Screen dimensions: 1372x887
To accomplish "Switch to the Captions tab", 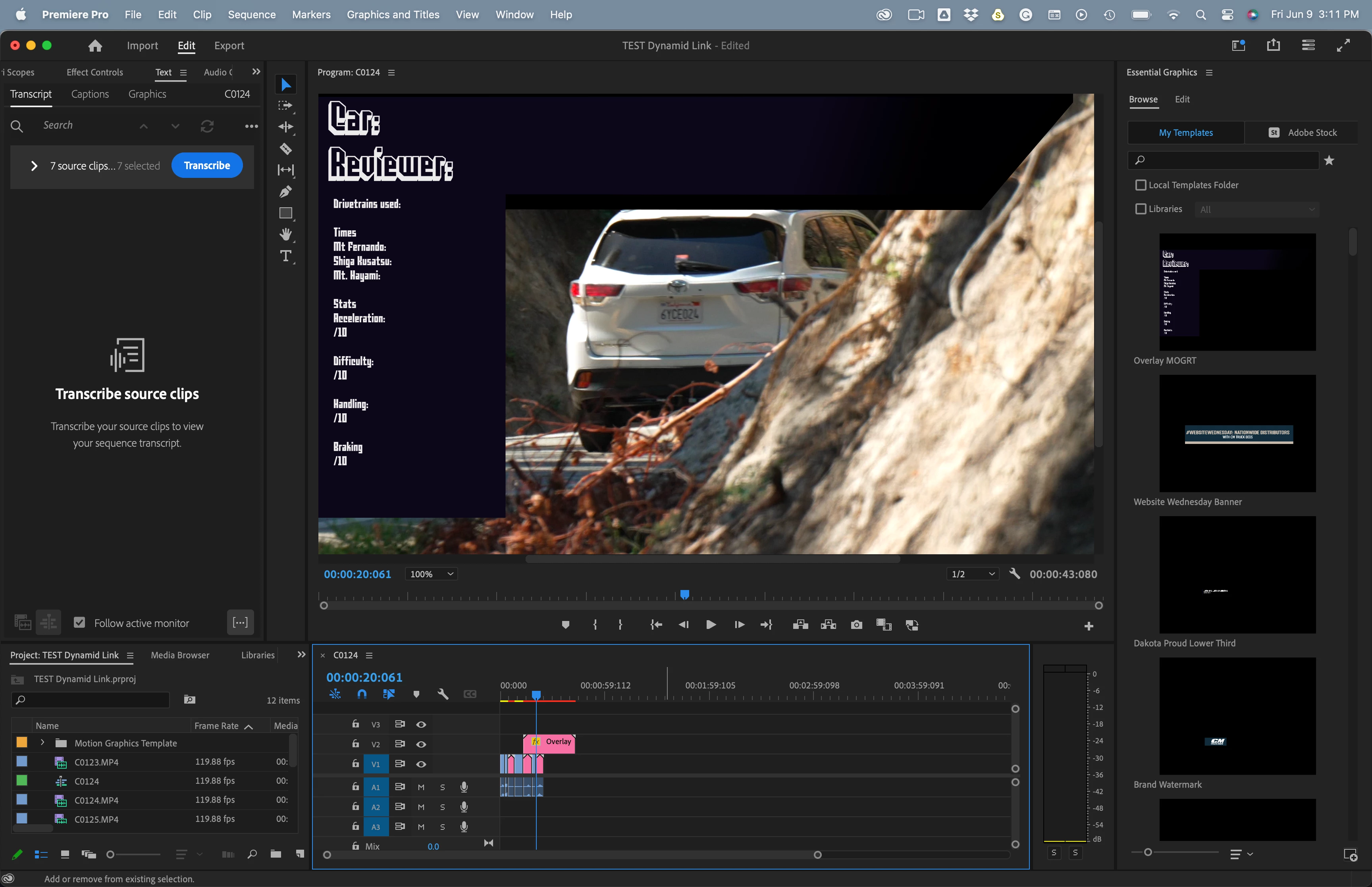I will [90, 94].
